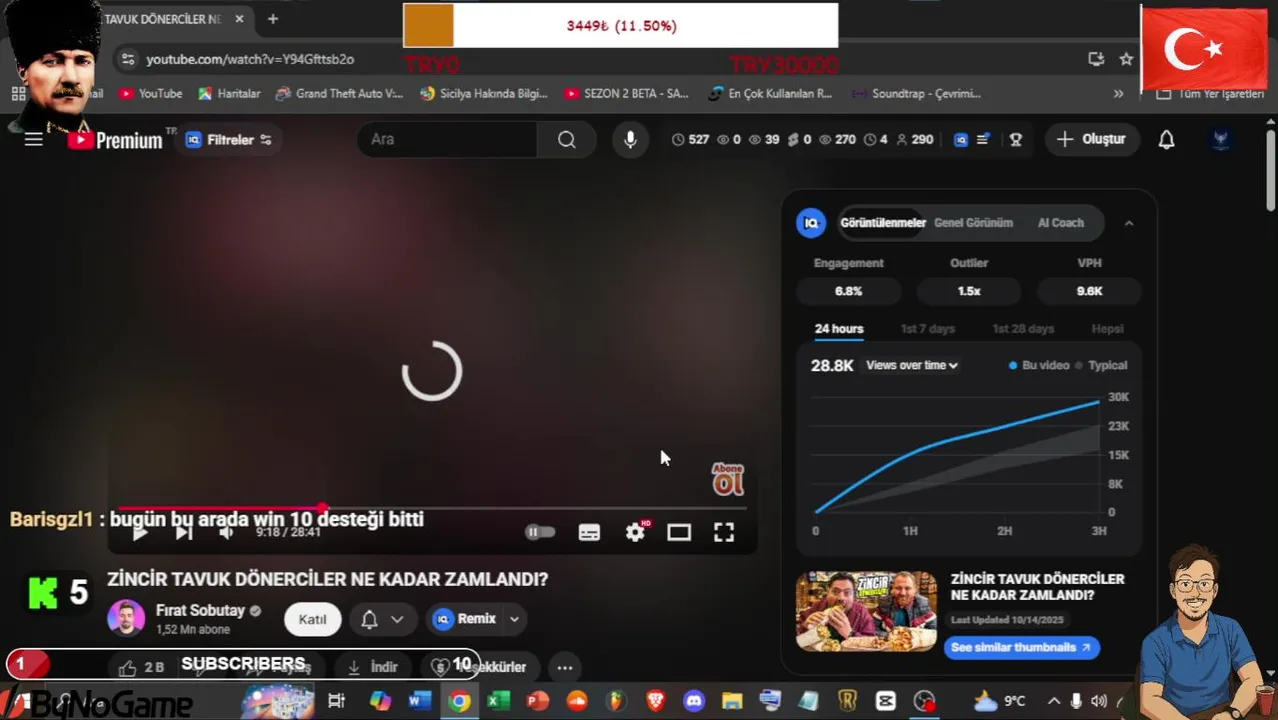Viewport: 1278px width, 720px height.
Task: Open Fırat Sobutay channel avatar
Action: pyautogui.click(x=126, y=619)
